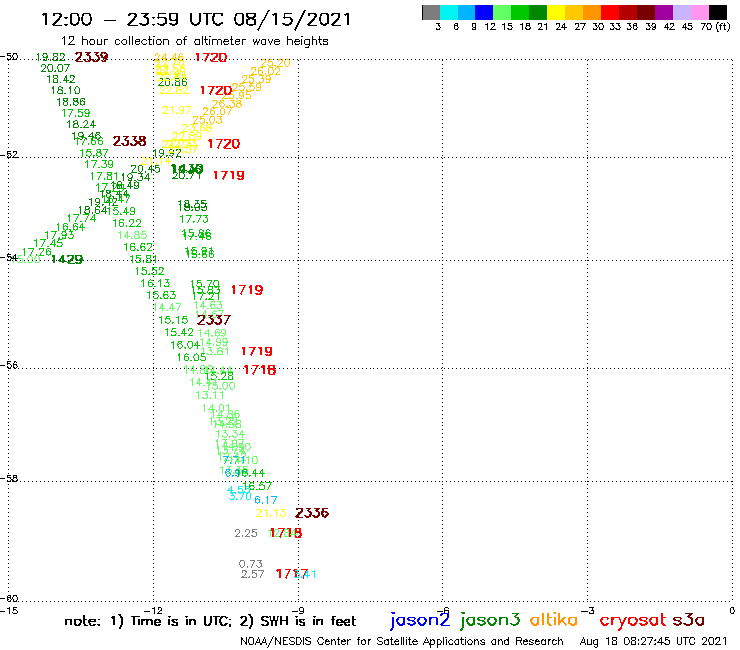The width and height of the screenshot is (740, 650).
Task: Click the '12:00 – 23:59 UTC 08/15/2021' title
Action: (196, 20)
